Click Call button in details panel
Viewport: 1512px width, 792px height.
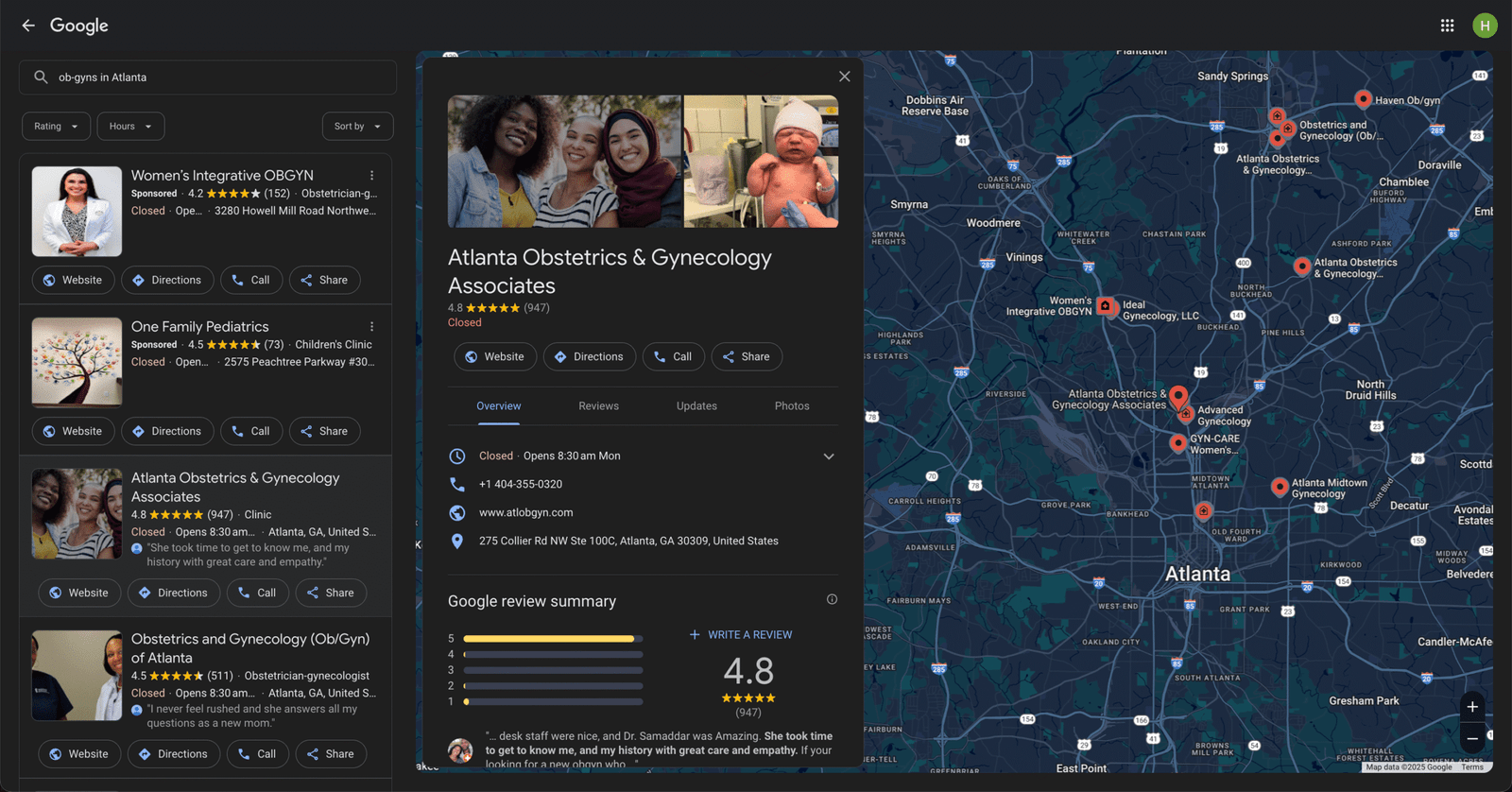674,356
